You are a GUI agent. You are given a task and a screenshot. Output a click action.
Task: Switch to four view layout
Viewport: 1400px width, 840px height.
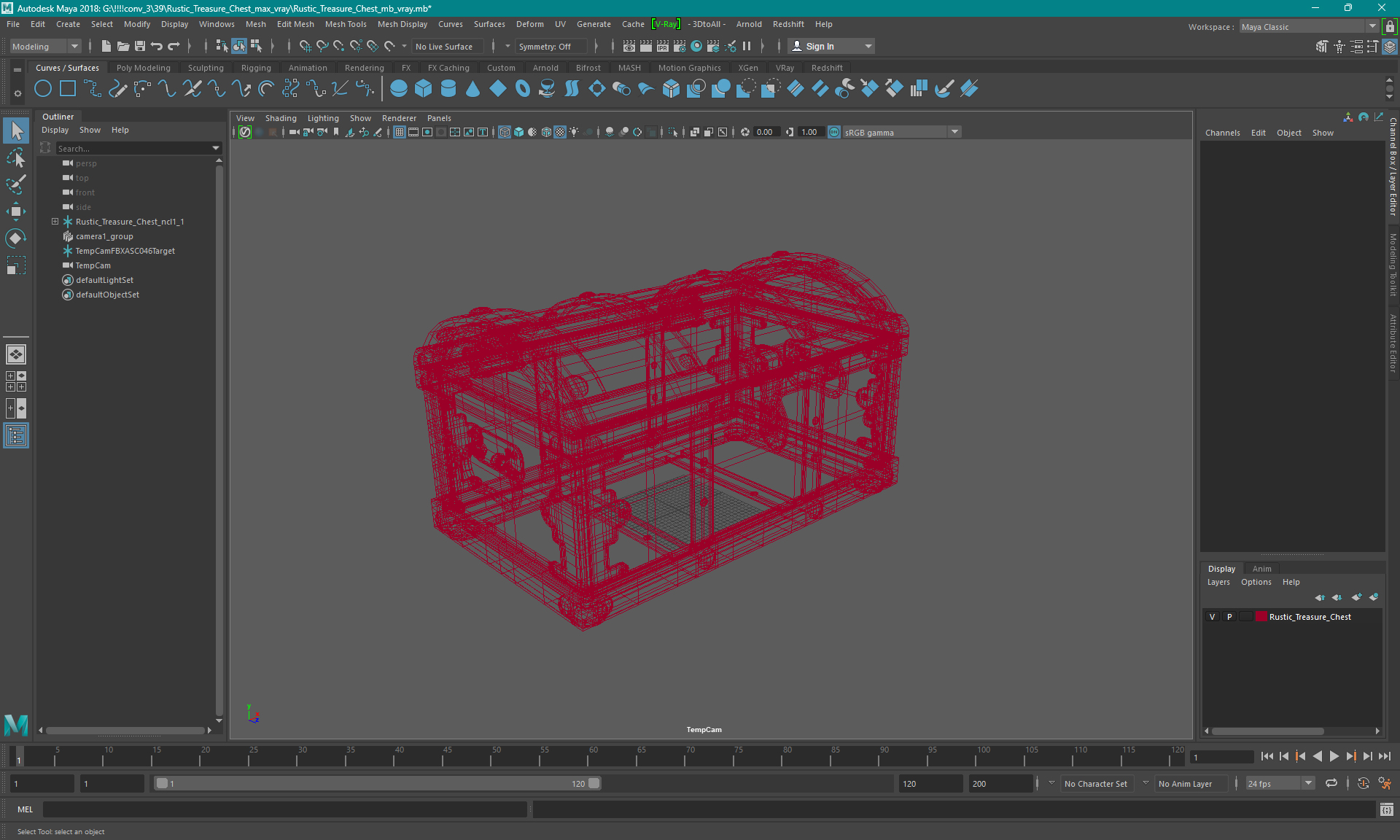pyautogui.click(x=16, y=381)
